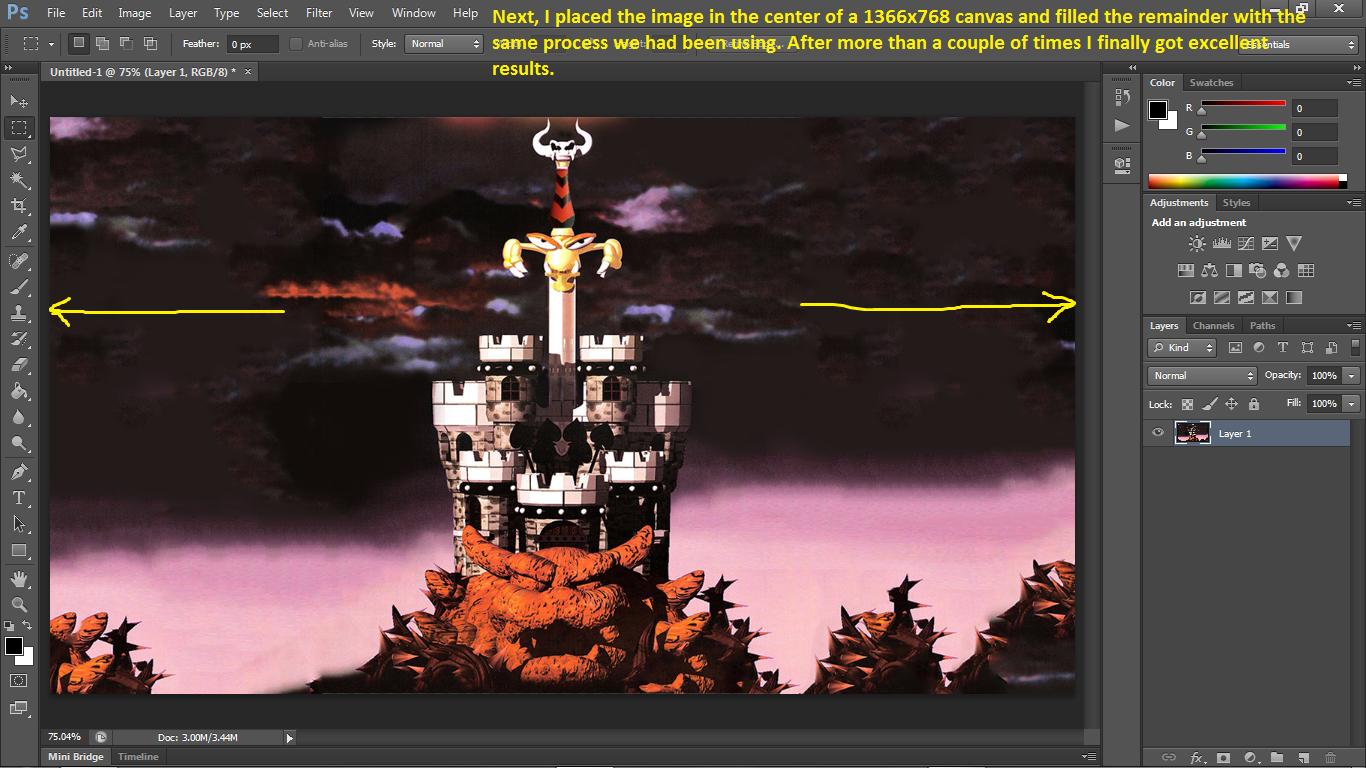Open the collapsed History panel icon

click(1122, 97)
